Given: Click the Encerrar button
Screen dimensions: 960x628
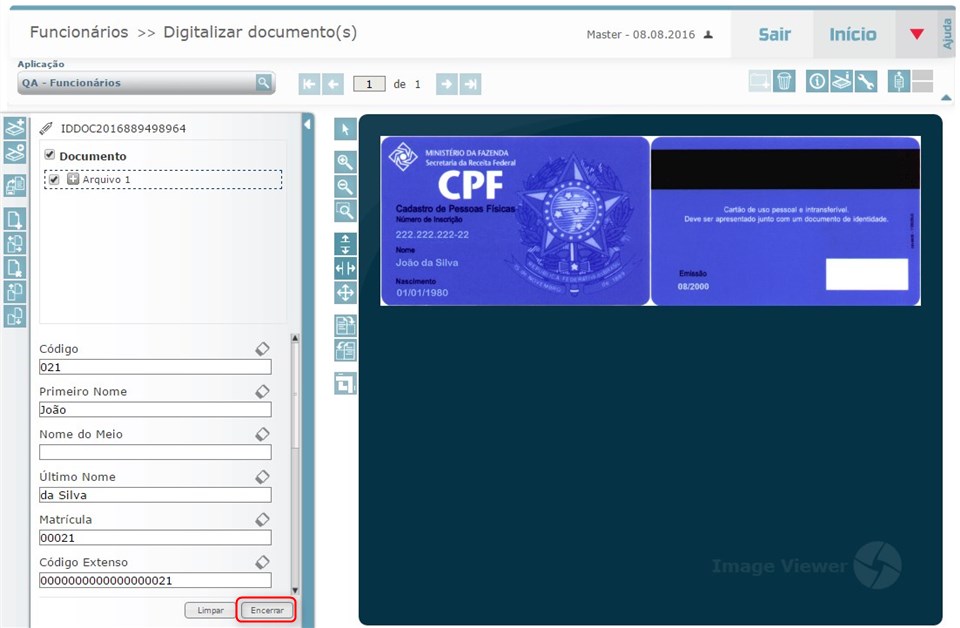Looking at the screenshot, I should (x=265, y=609).
